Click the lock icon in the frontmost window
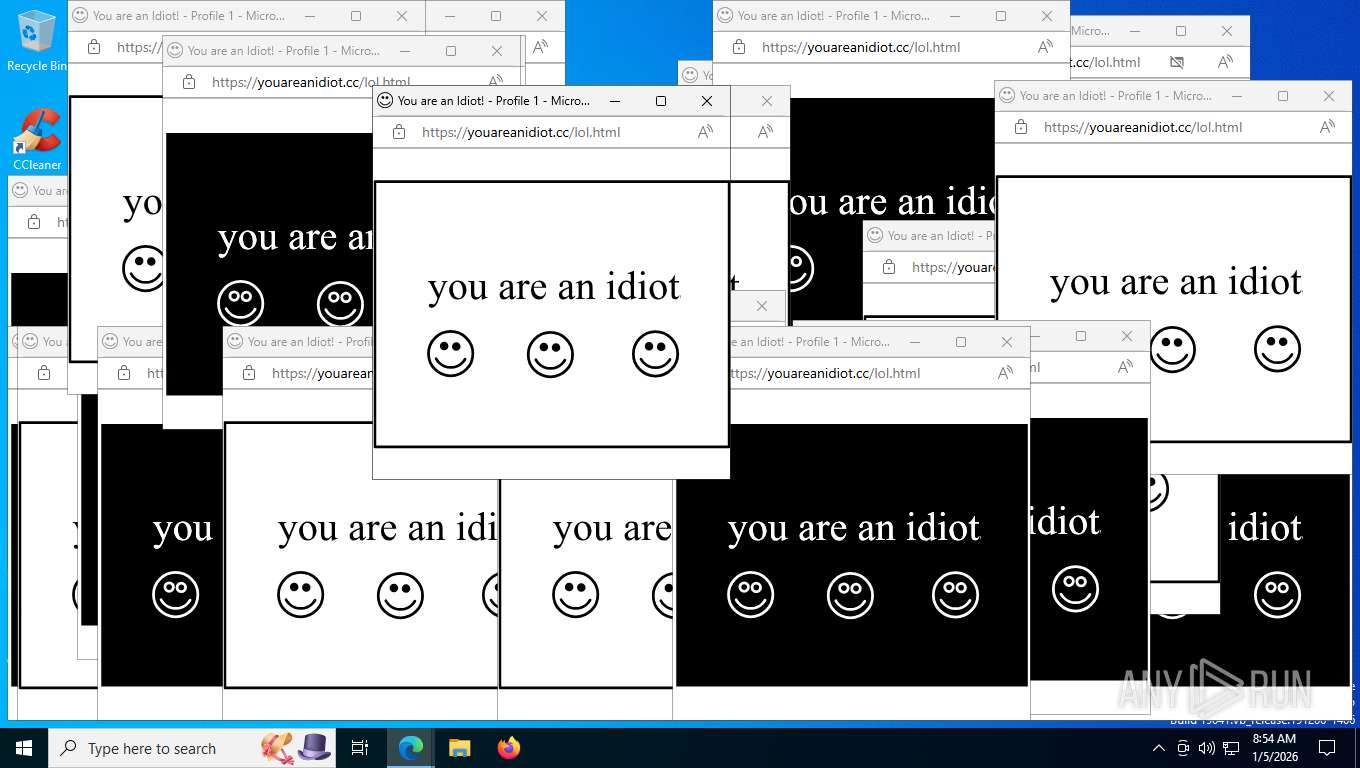This screenshot has height=768, width=1360. point(398,132)
